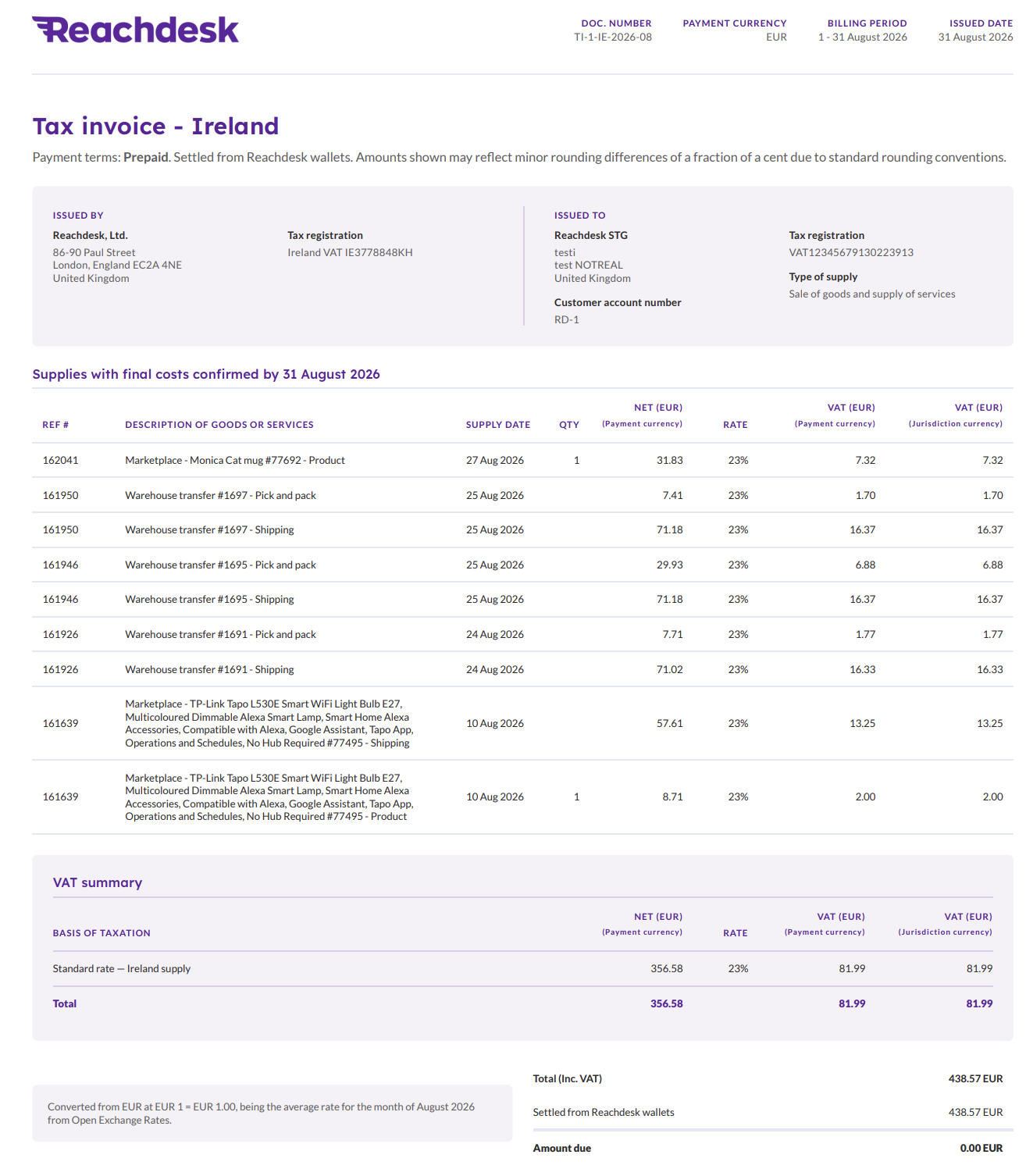Click Warehouse transfer #1697 - Shipping

pyautogui.click(x=209, y=529)
